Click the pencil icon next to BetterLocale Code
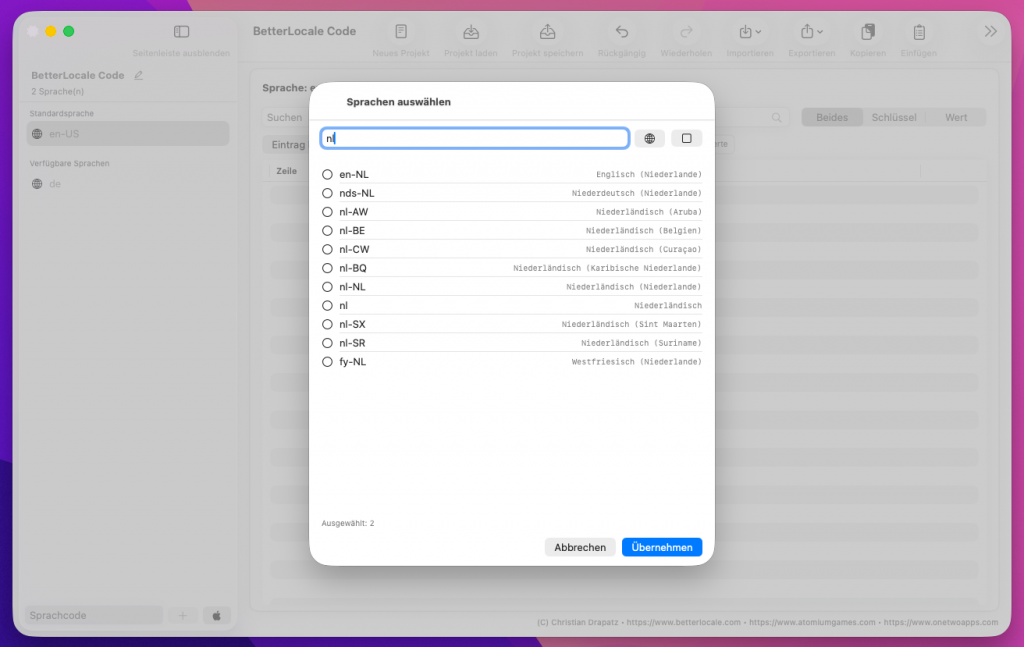Screen dimensions: 1024x647 coord(139,75)
